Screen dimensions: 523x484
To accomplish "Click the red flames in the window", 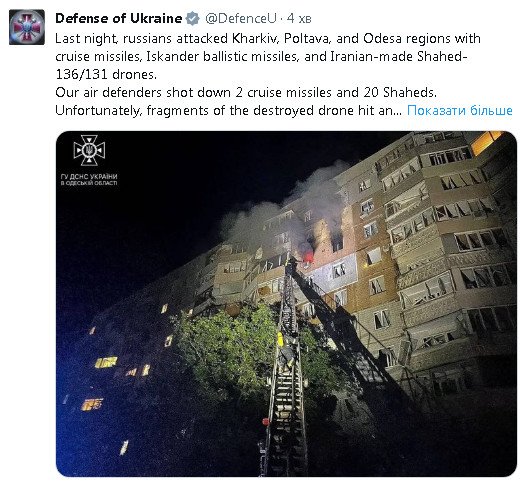I will click(x=309, y=257).
